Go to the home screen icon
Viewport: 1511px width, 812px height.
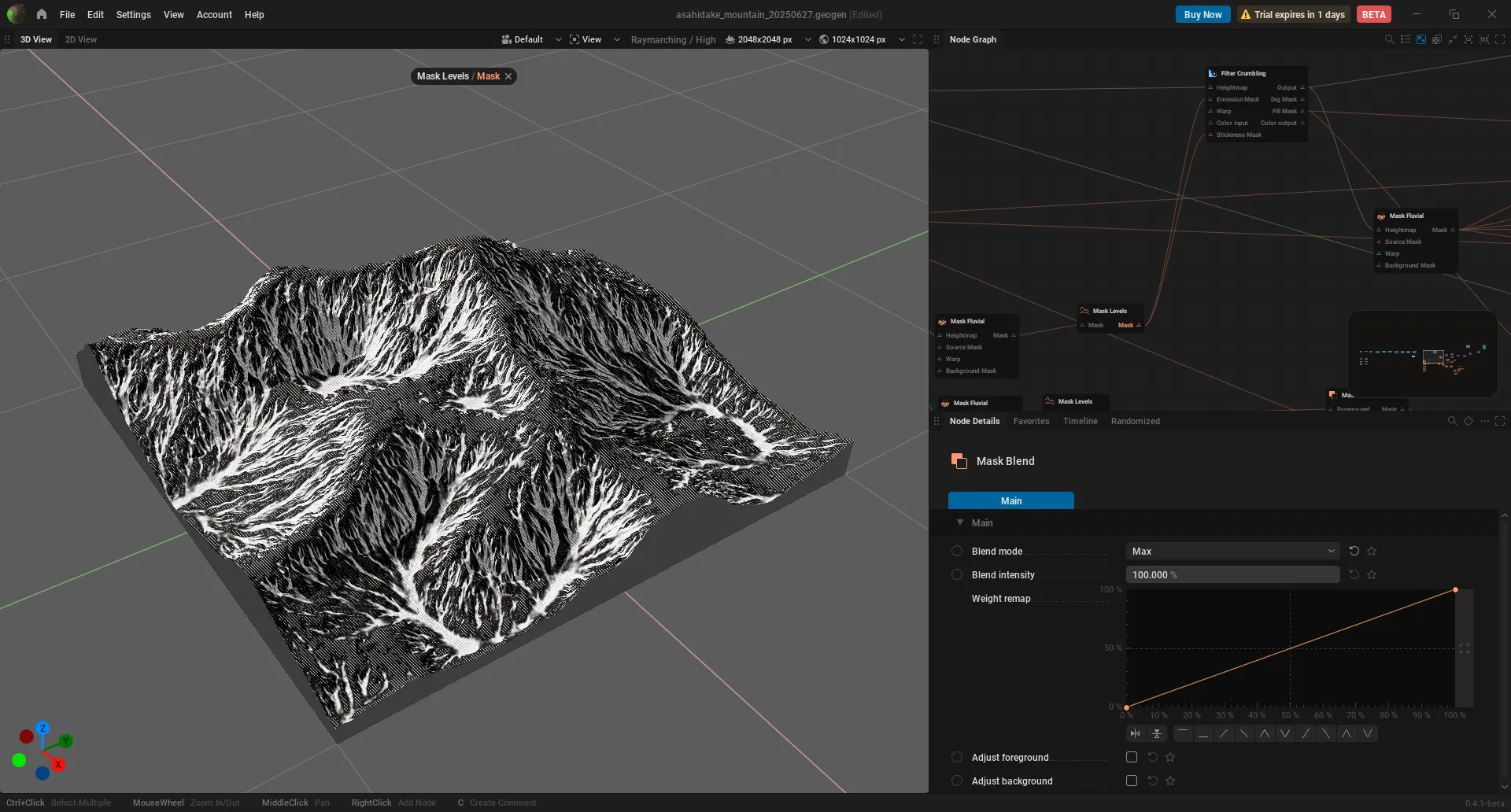[x=42, y=14]
